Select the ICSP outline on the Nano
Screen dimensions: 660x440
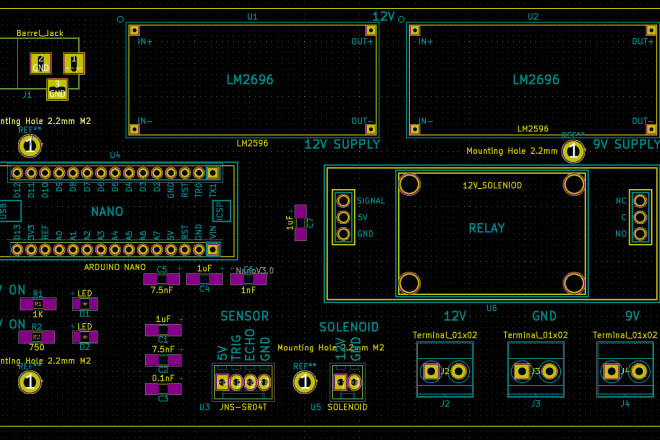(222, 211)
